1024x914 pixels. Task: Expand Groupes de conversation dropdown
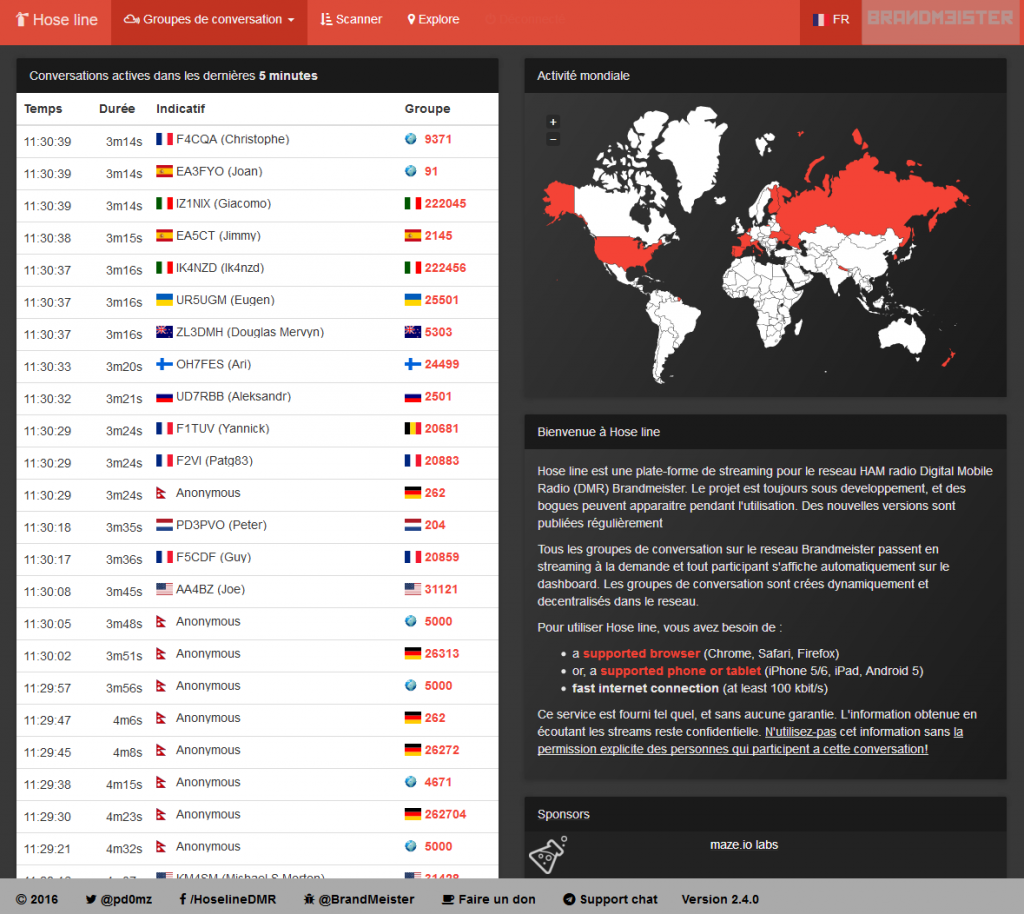[209, 20]
